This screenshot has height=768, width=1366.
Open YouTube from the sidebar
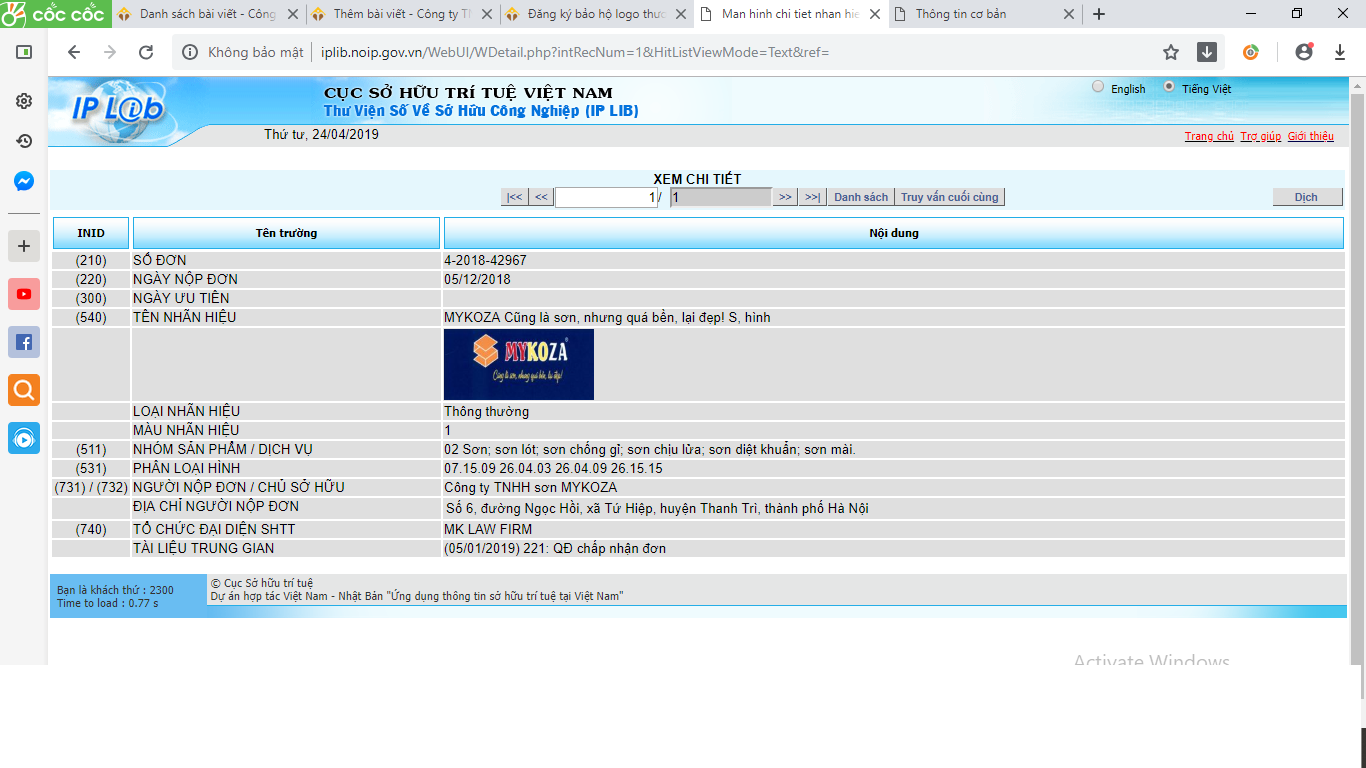pos(24,294)
